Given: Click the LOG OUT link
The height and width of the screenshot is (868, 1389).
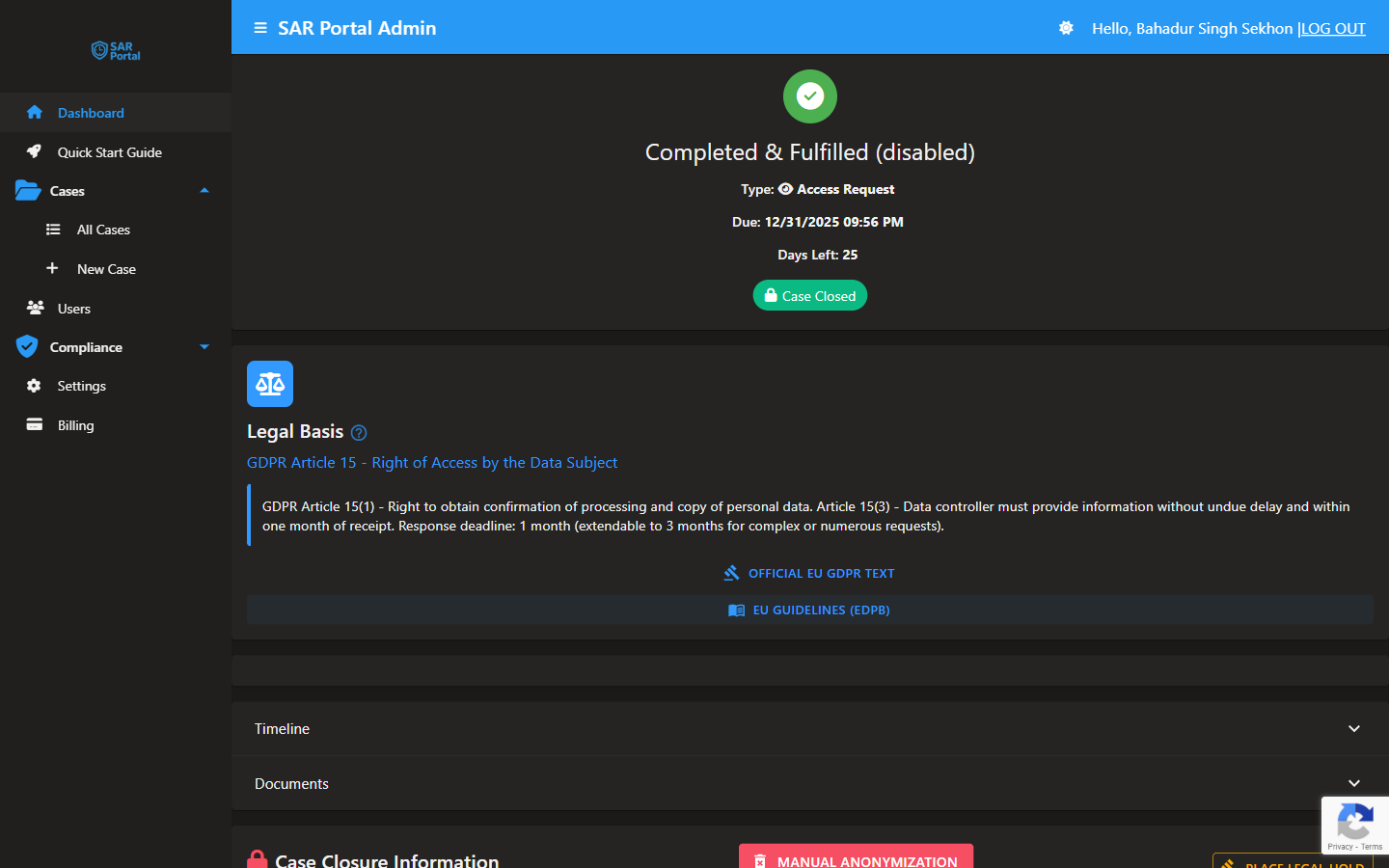Looking at the screenshot, I should [1333, 28].
